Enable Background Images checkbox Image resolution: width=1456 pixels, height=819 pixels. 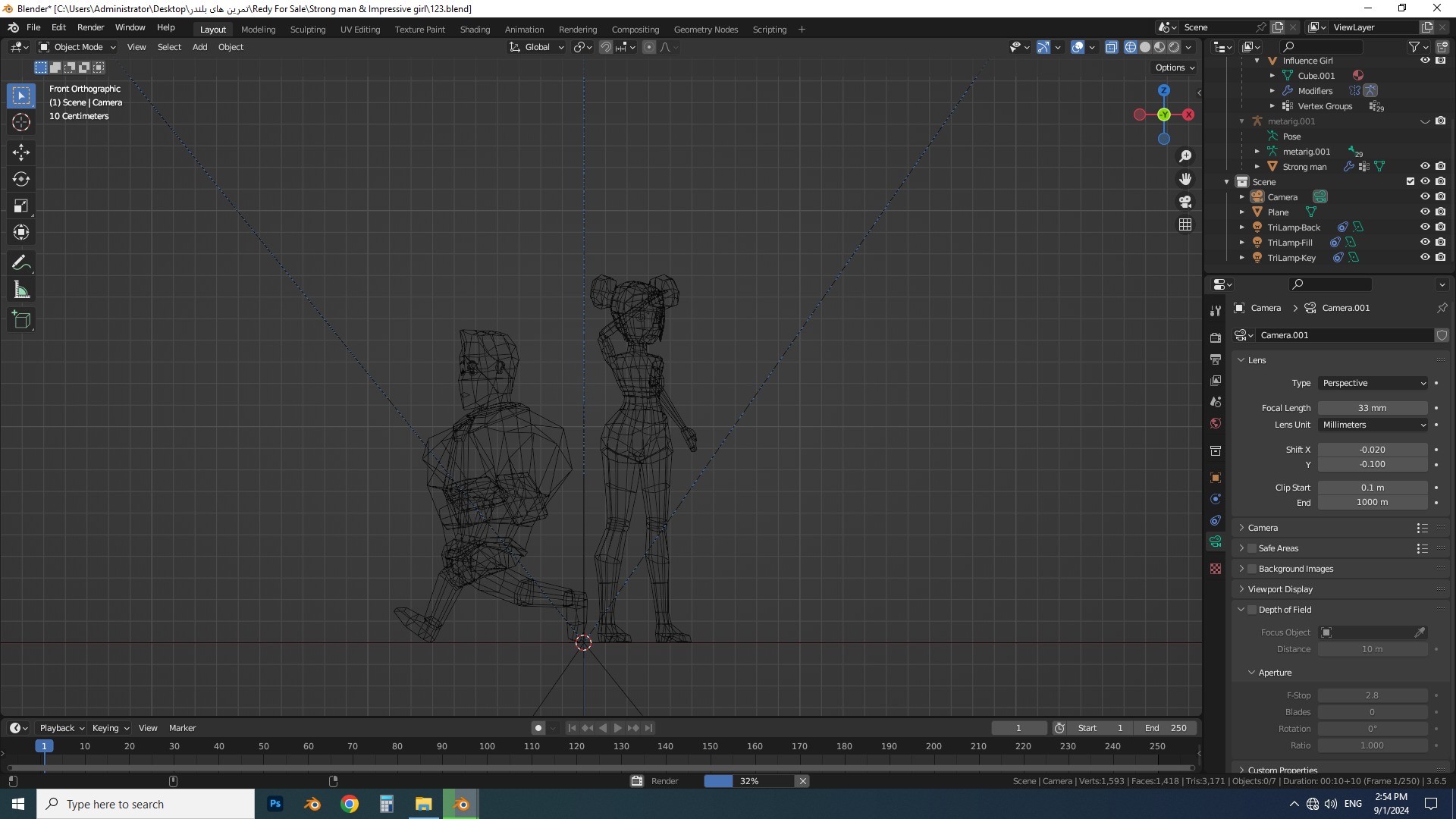(1252, 569)
